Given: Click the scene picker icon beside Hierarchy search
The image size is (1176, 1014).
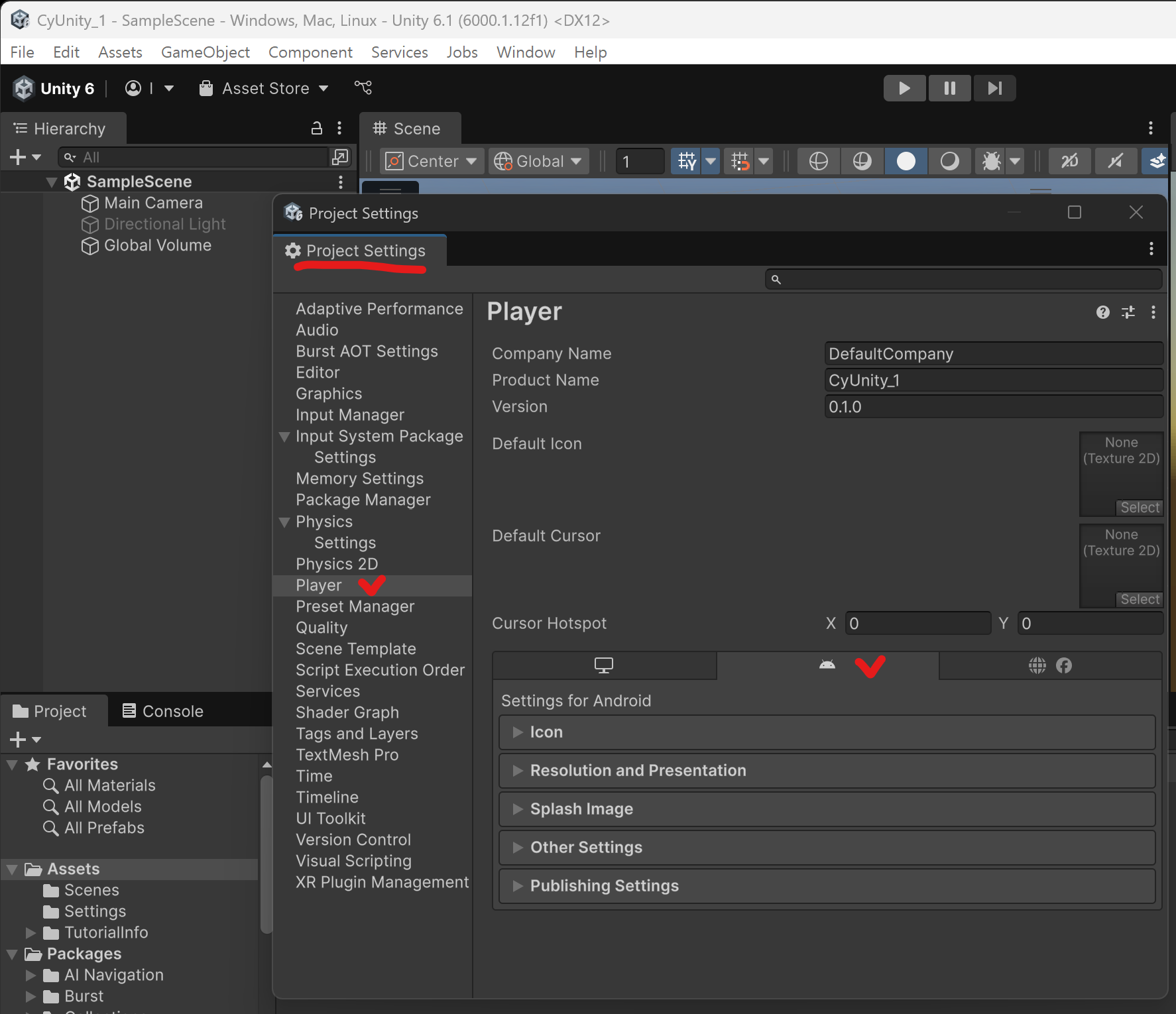Looking at the screenshot, I should click(x=340, y=157).
